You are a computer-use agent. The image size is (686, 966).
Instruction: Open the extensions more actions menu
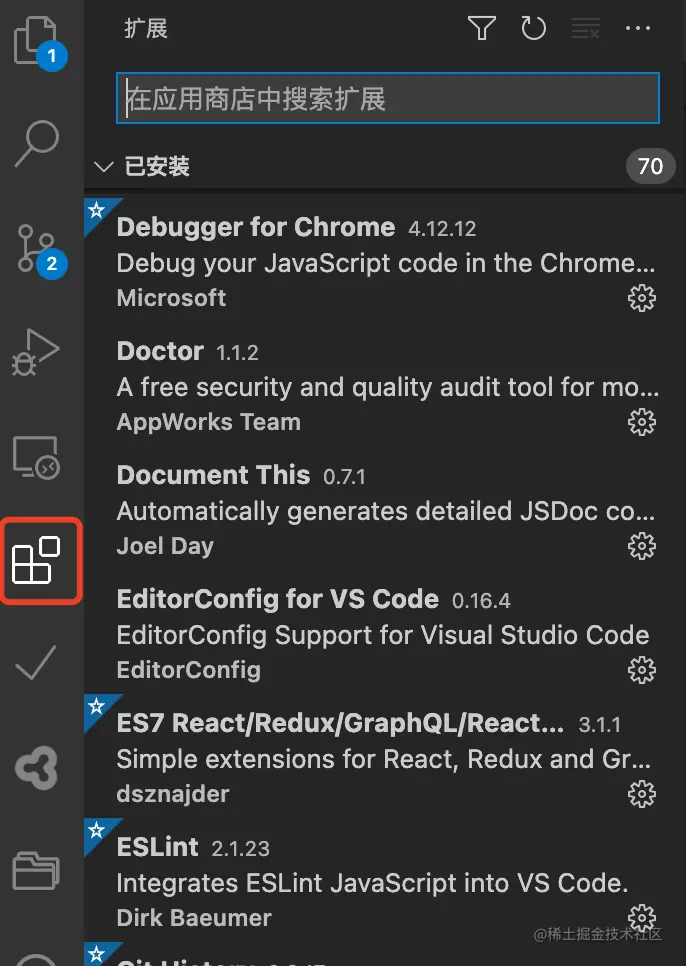[x=638, y=29]
